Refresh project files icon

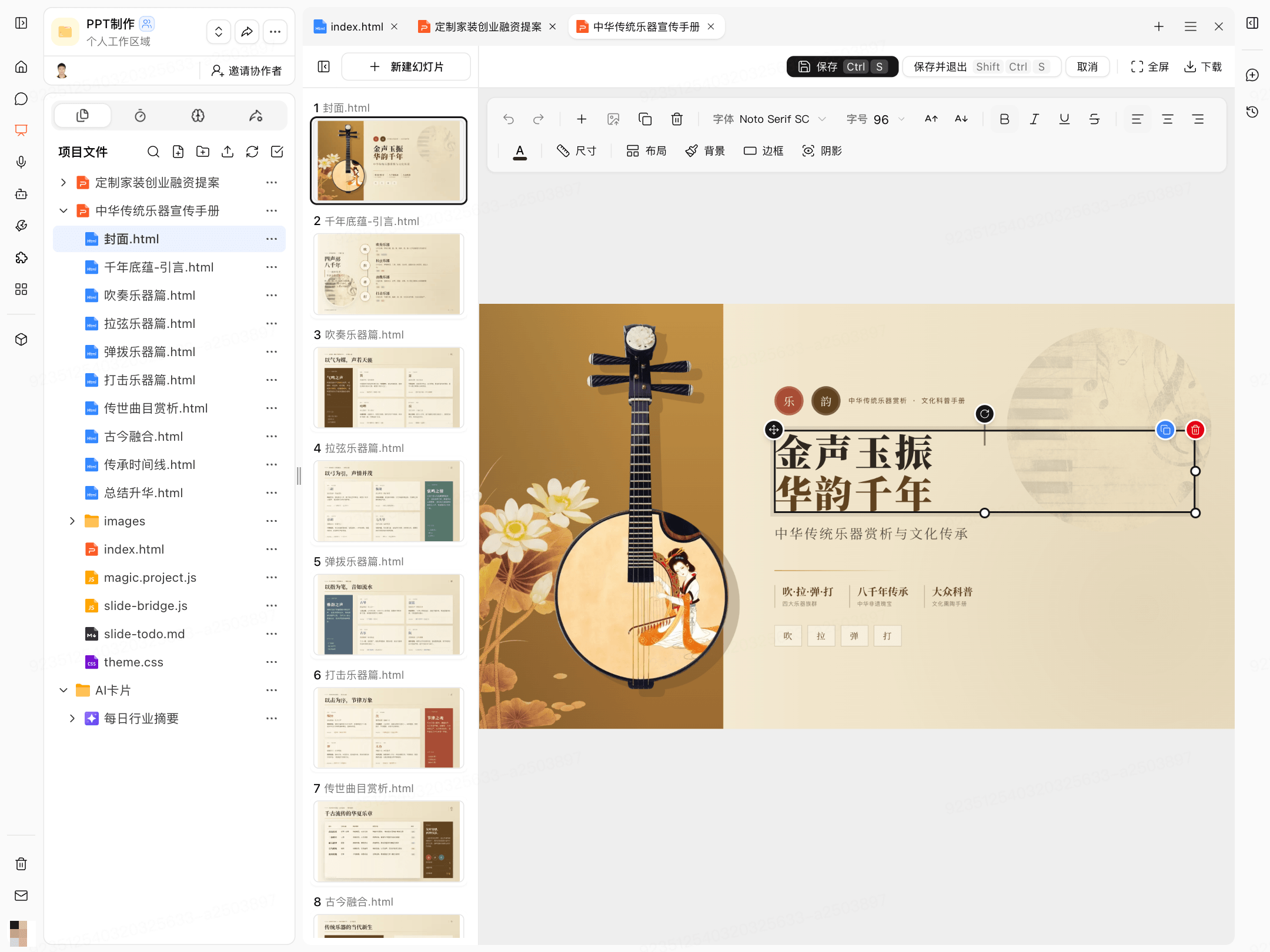click(x=252, y=152)
